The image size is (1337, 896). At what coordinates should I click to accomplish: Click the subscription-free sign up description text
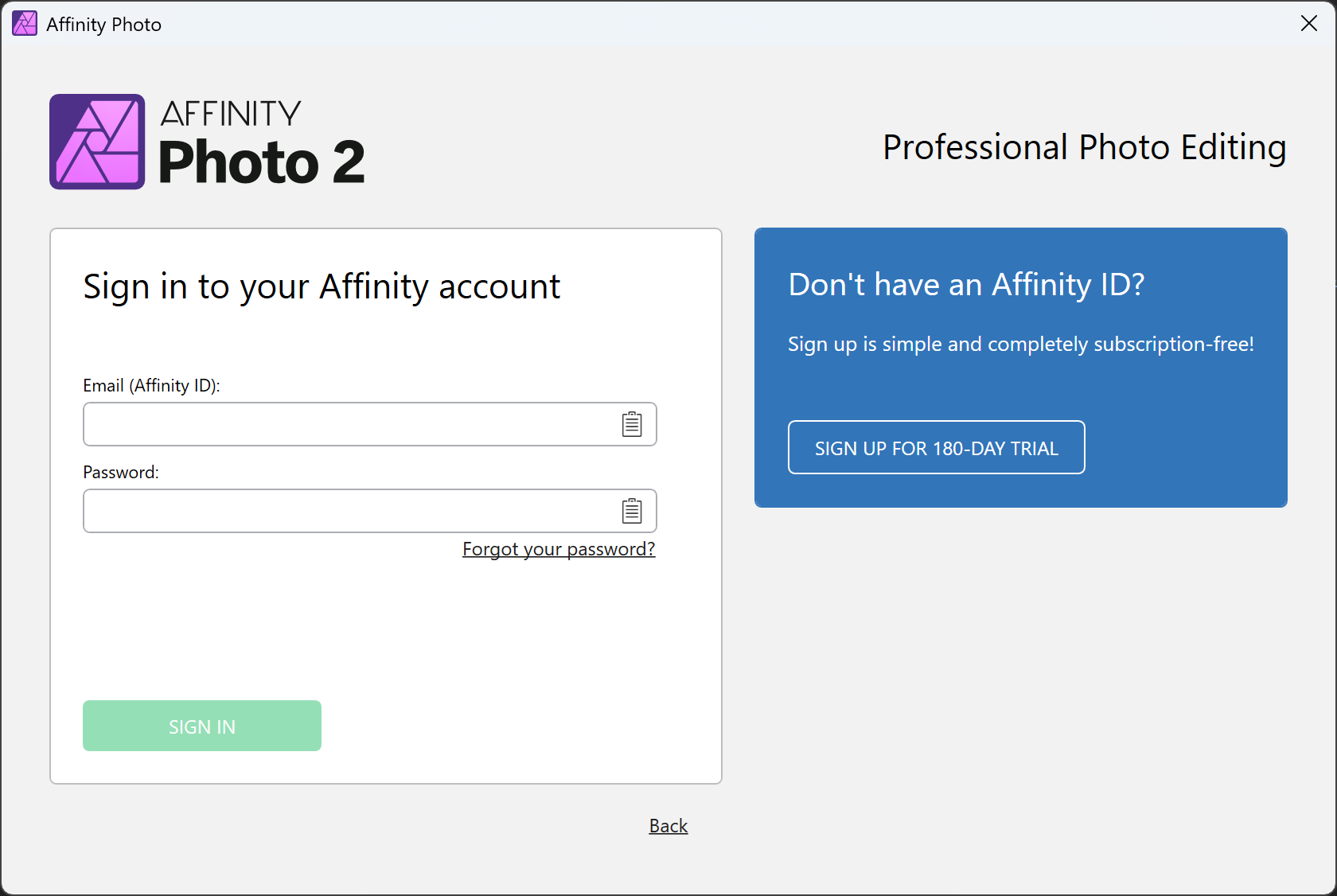pos(1021,344)
